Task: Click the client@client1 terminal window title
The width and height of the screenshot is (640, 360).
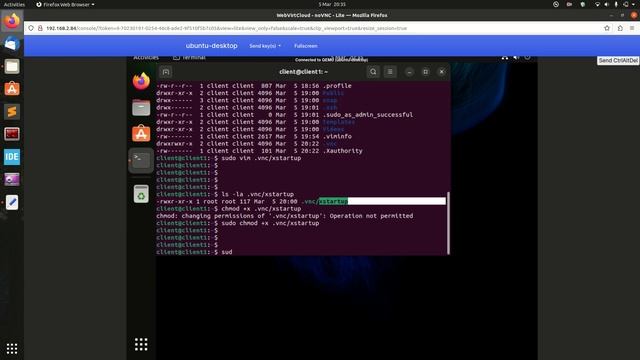Action: pyautogui.click(x=303, y=72)
